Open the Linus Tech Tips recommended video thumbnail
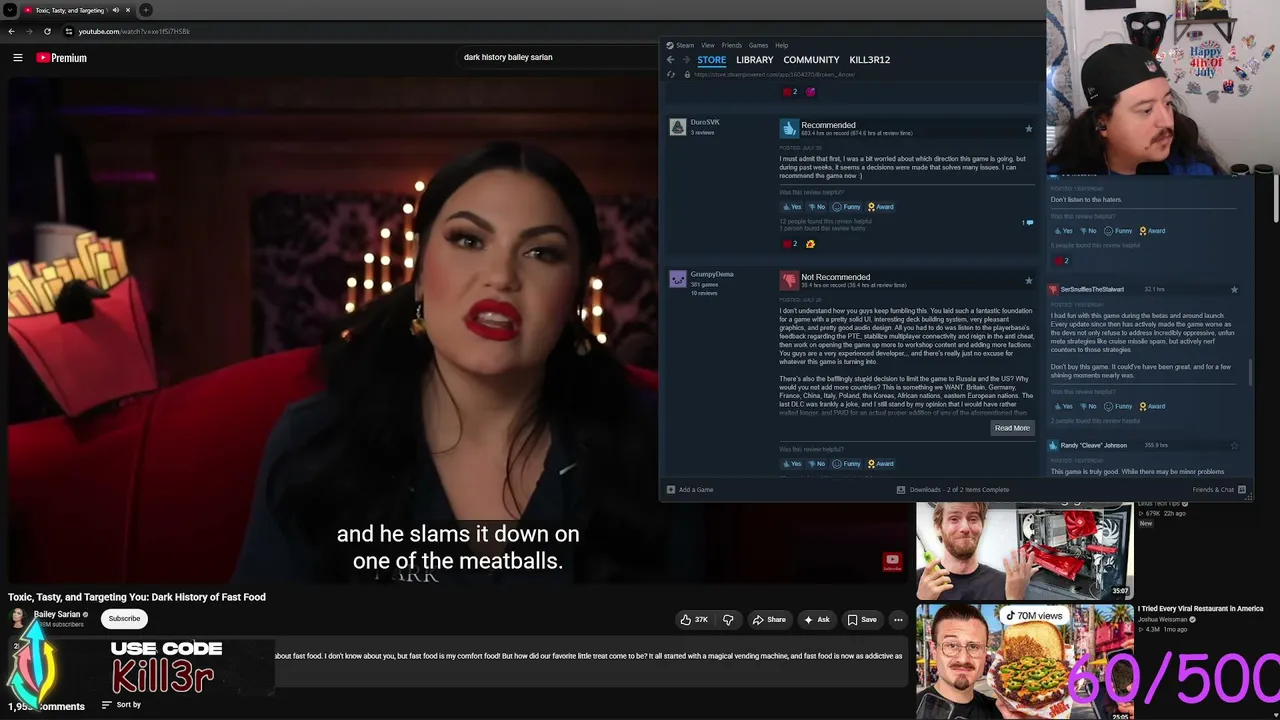Viewport: 1280px width, 720px height. [1024, 550]
